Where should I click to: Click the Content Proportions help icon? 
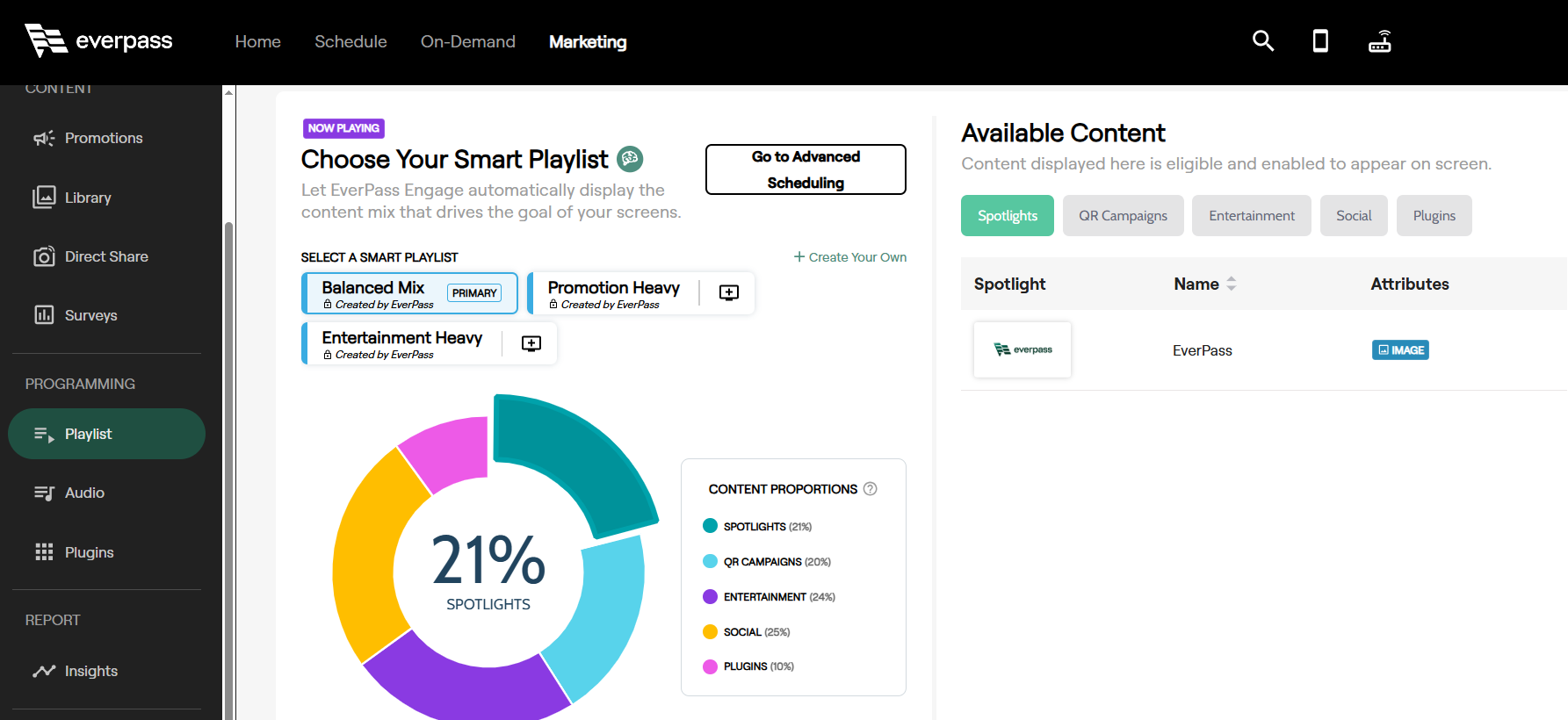(x=870, y=489)
